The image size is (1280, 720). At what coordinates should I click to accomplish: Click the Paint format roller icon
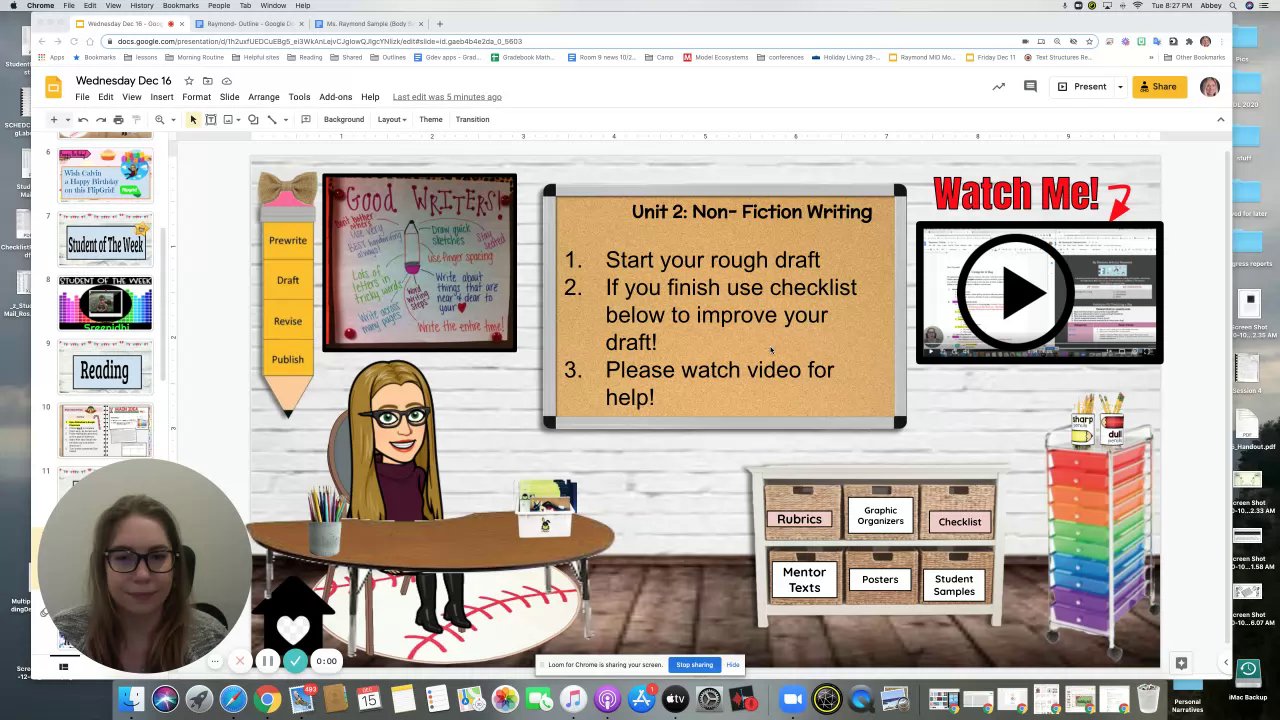136,120
